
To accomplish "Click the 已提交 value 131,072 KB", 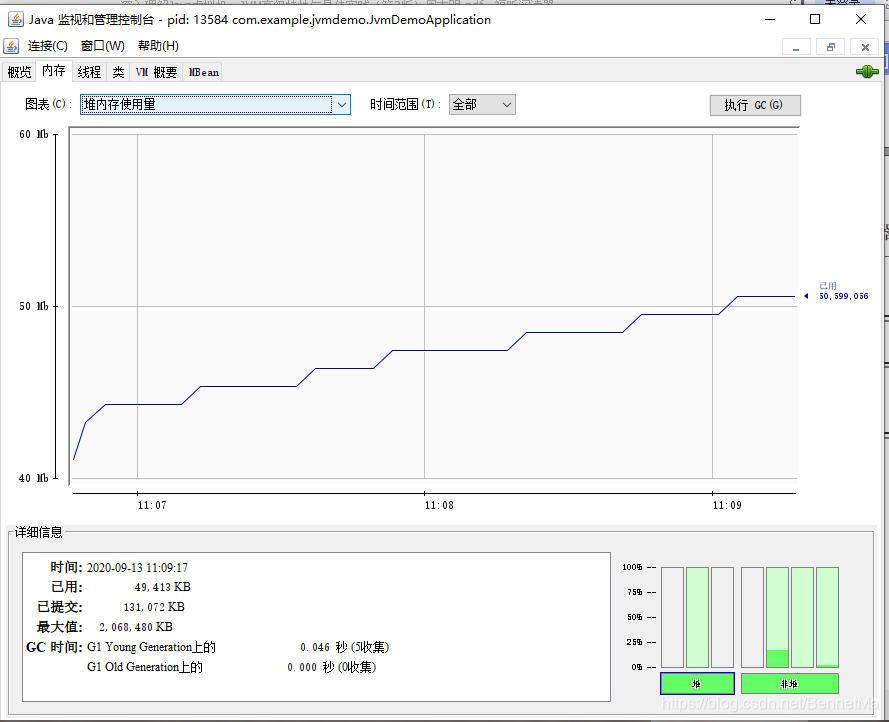I will (154, 607).
